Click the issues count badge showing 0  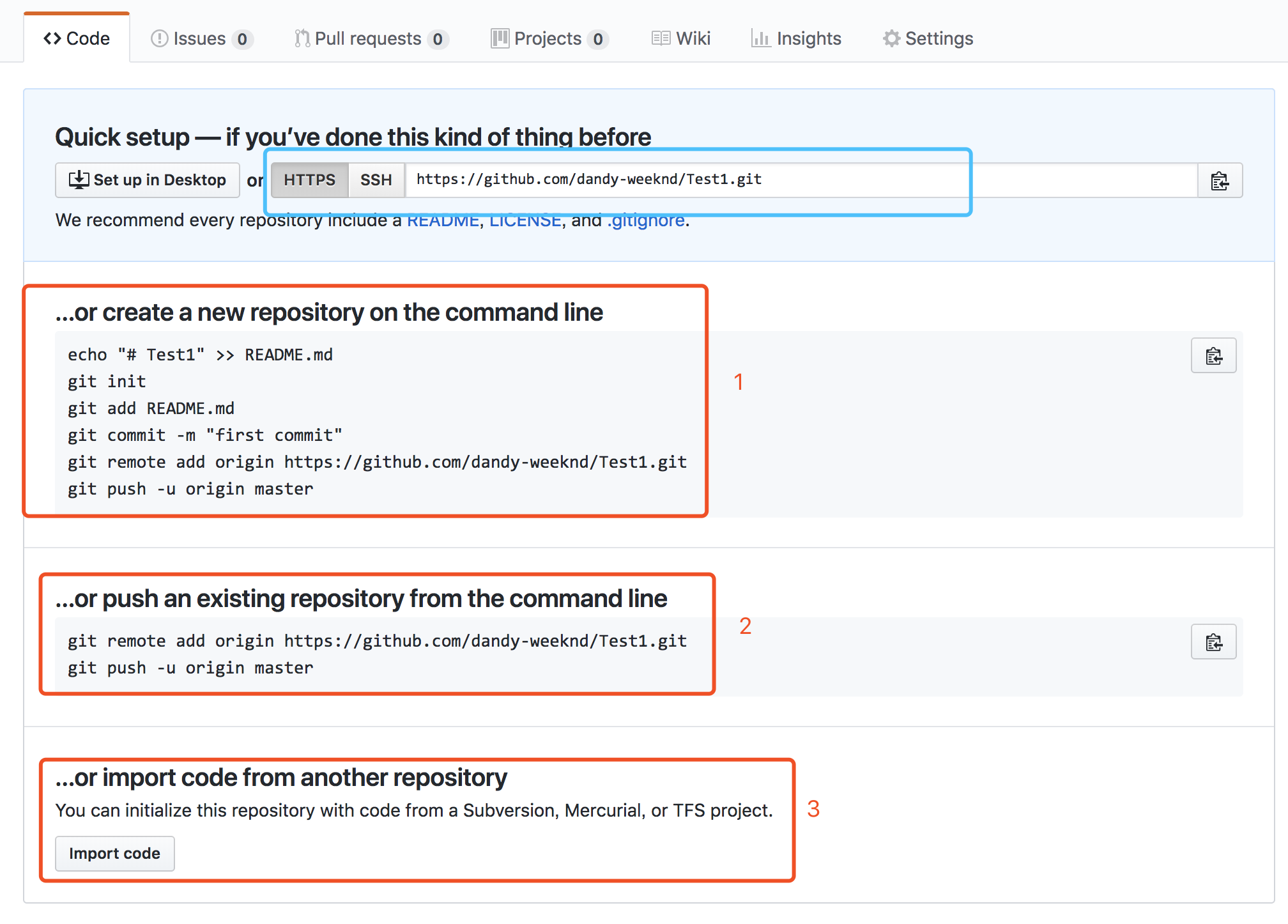tap(242, 40)
